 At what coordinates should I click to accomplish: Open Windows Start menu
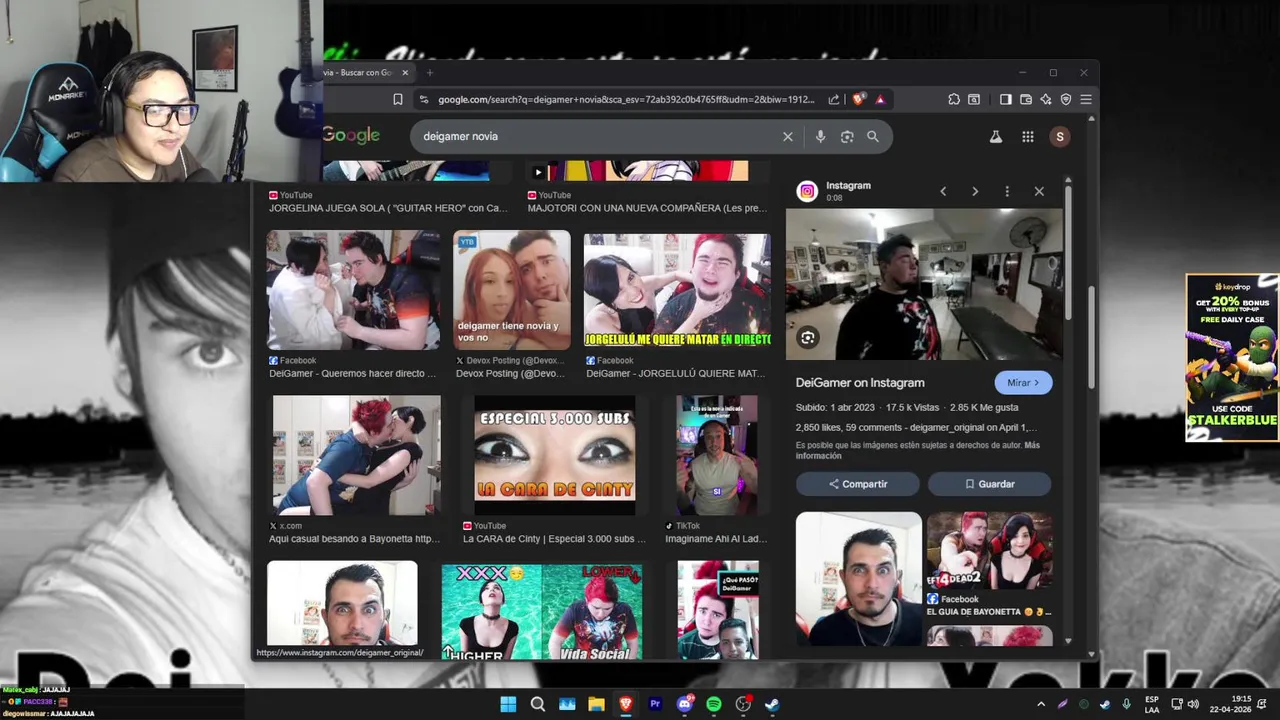click(x=508, y=704)
